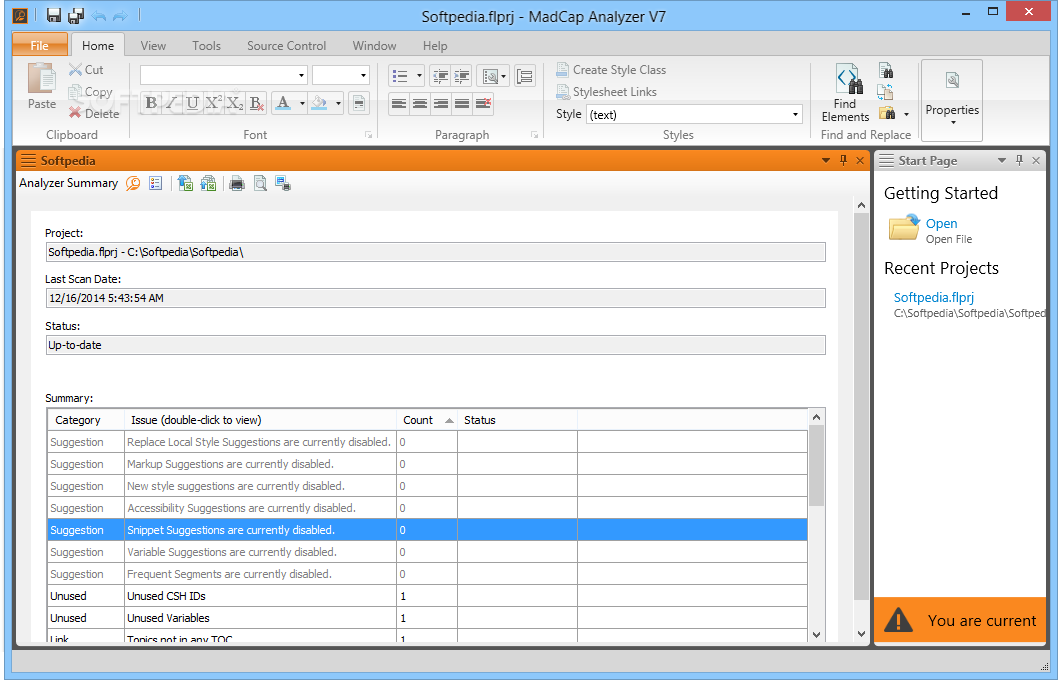Click the monitor-and-printer icon in Analyzer toolbar

[x=283, y=183]
